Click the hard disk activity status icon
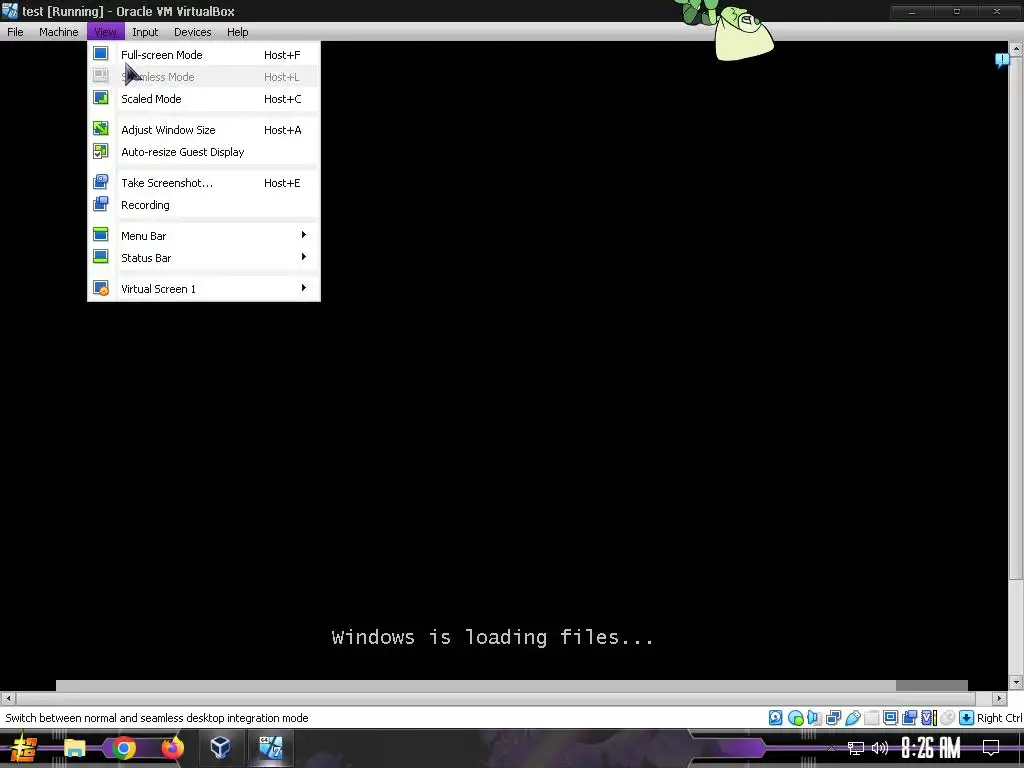 [775, 718]
